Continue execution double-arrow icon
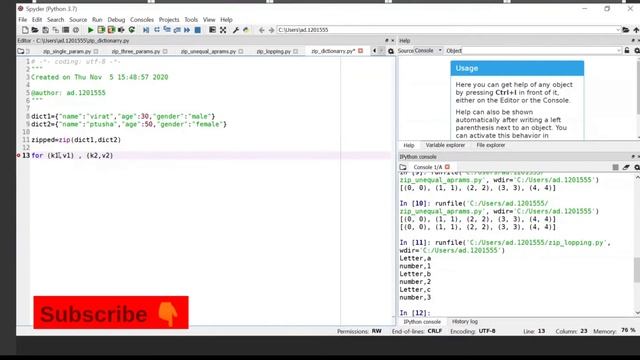This screenshot has width=640, height=360. point(187,30)
